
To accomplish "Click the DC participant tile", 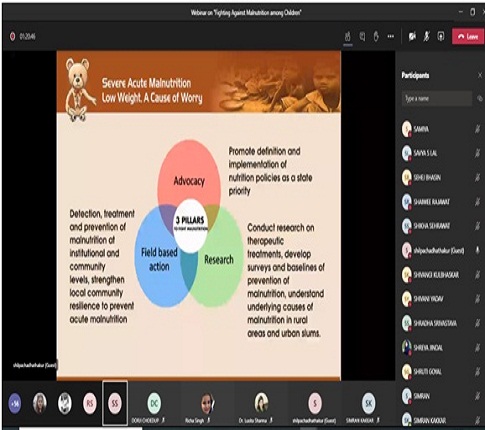I will pos(154,404).
